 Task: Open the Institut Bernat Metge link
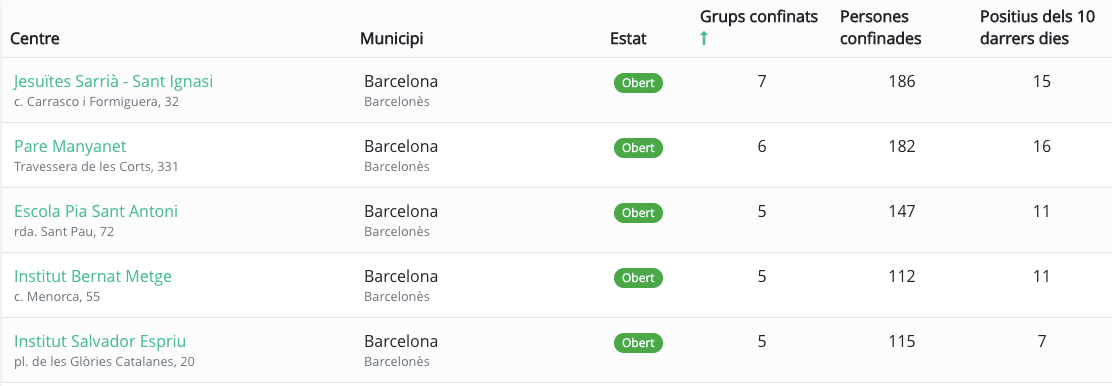pos(93,277)
